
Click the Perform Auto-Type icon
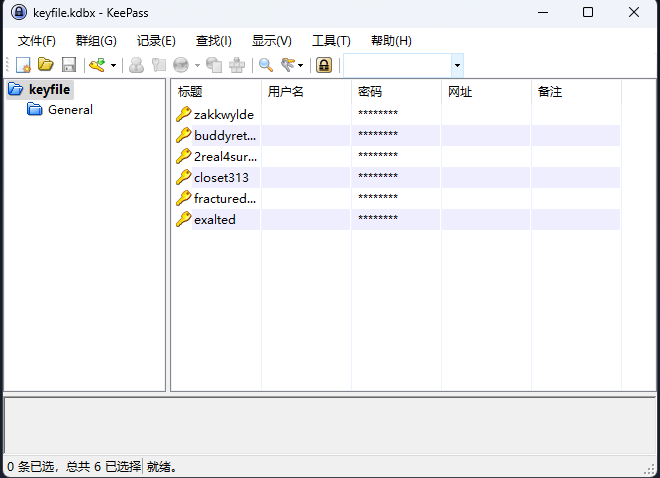(x=237, y=65)
